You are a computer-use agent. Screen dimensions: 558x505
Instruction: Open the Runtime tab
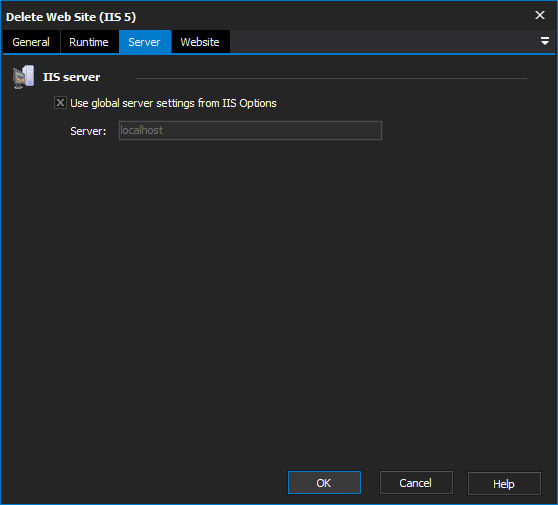pos(89,42)
